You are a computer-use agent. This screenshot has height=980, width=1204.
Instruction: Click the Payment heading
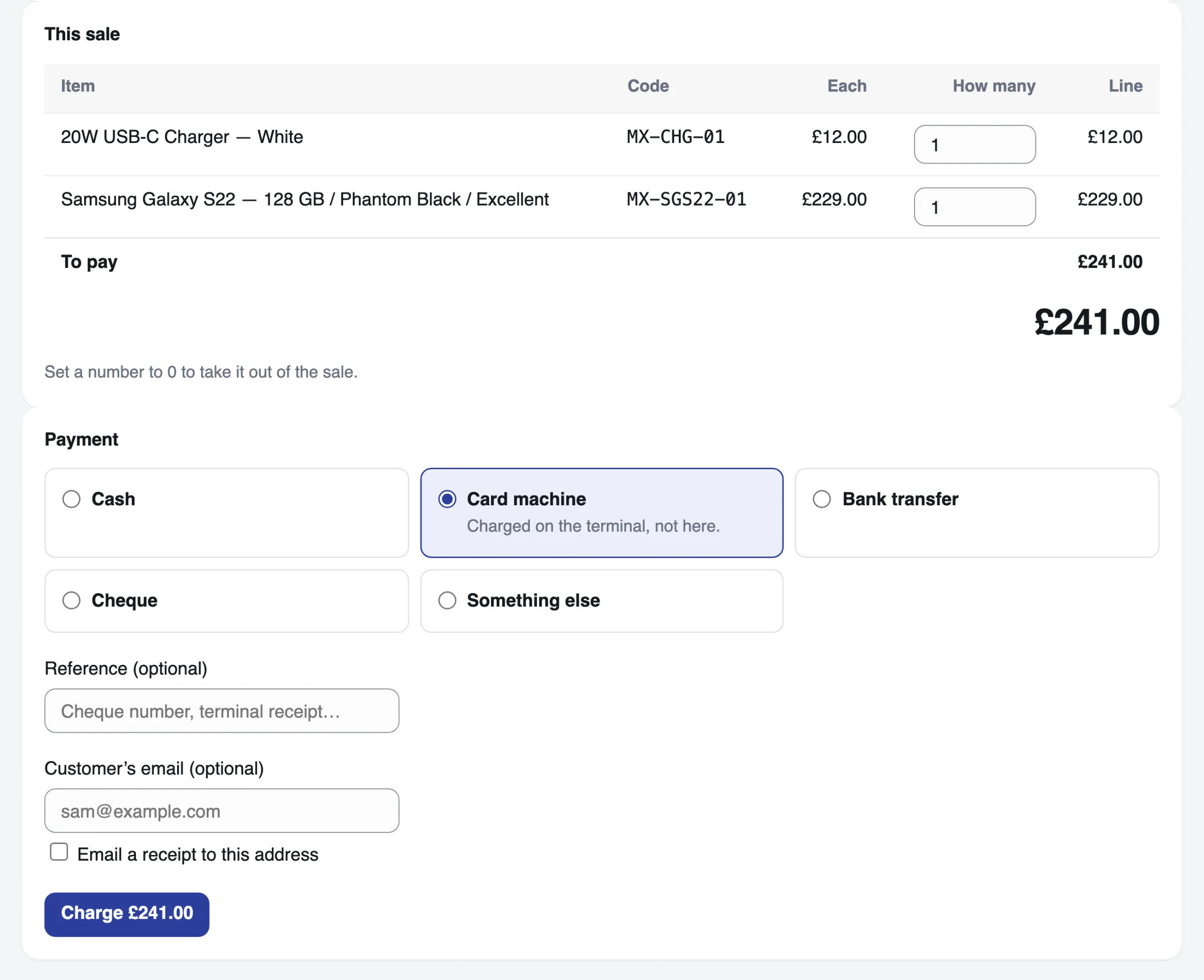pos(81,439)
